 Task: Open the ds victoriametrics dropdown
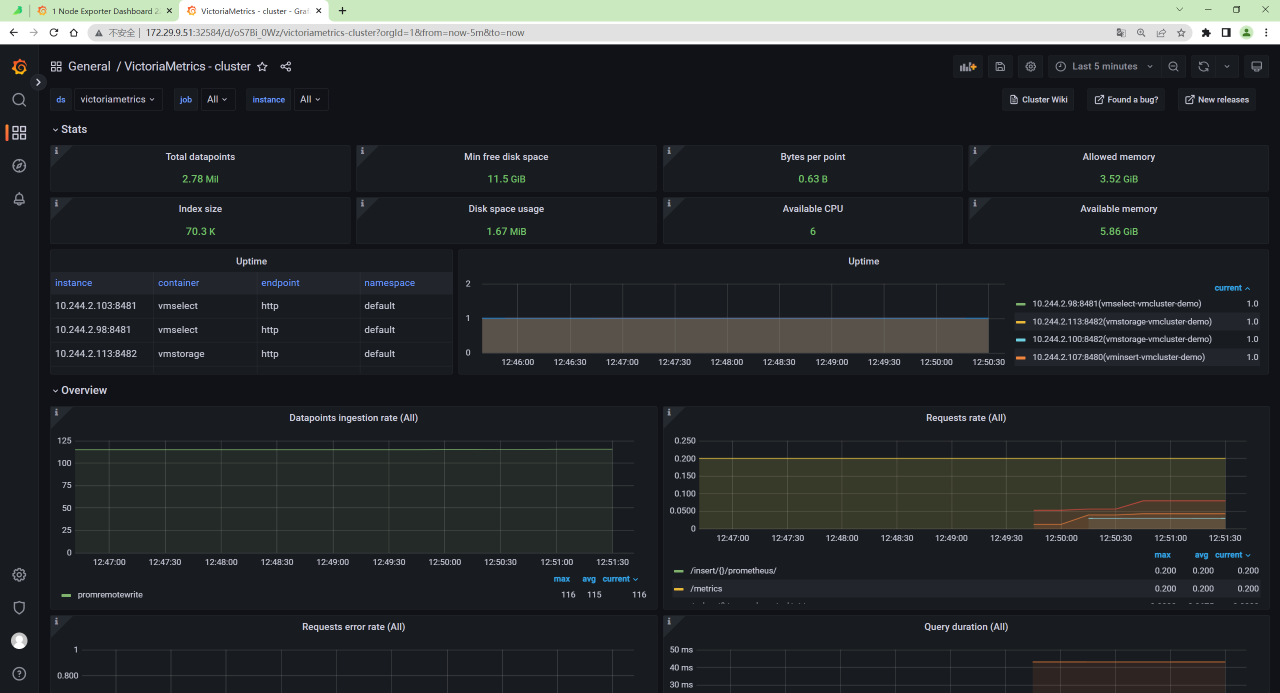[118, 100]
